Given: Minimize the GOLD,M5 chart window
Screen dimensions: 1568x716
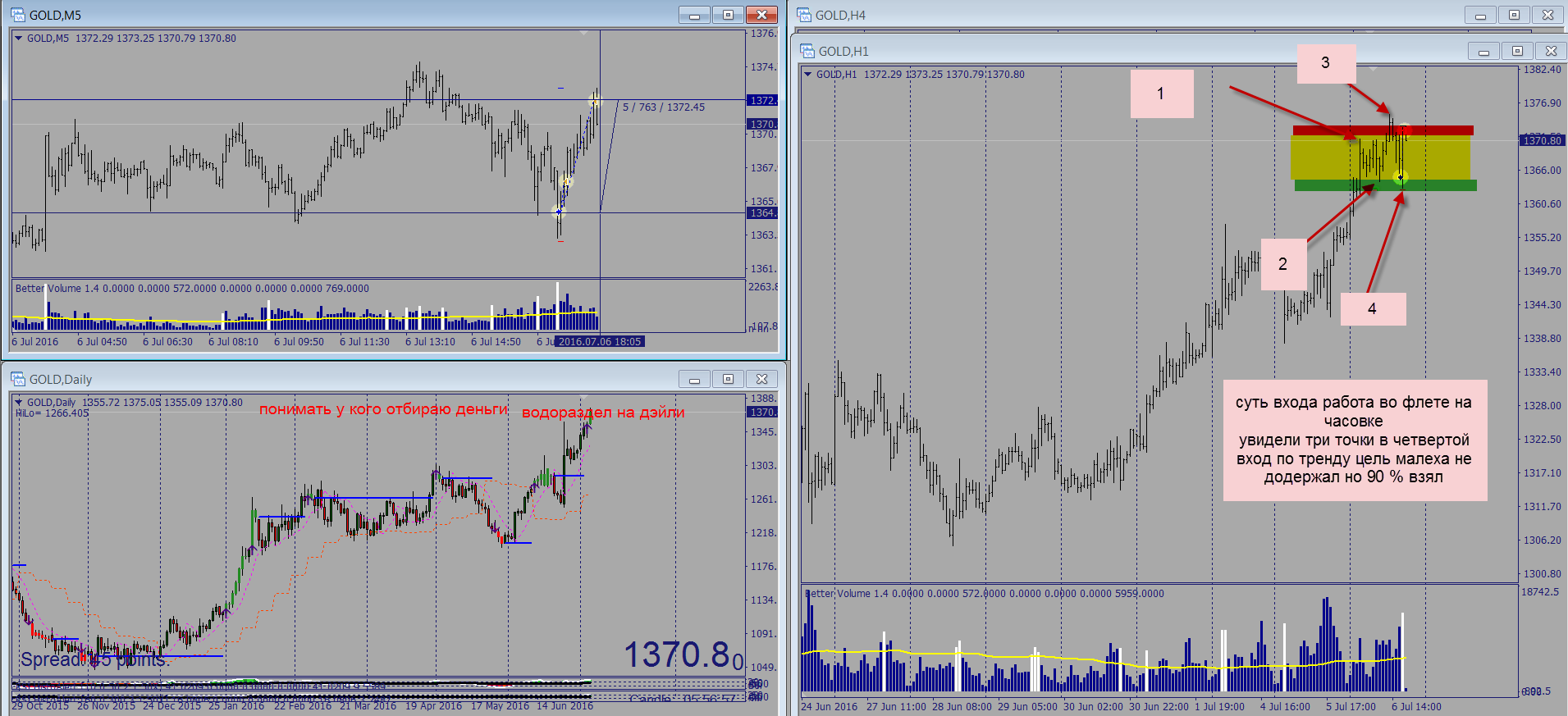Looking at the screenshot, I should [x=695, y=15].
